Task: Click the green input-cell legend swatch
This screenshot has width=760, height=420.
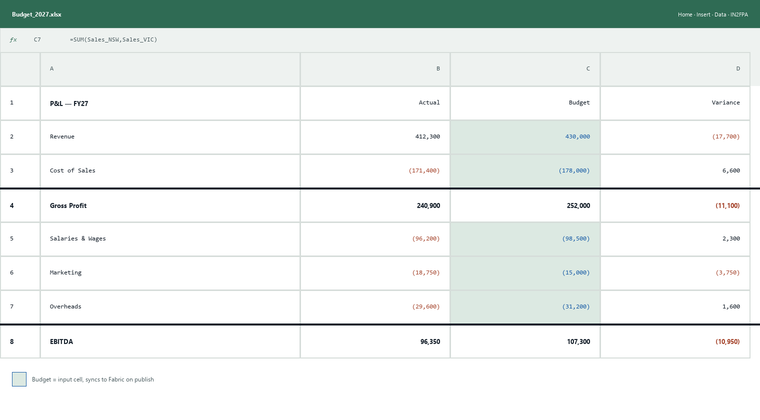Action: pos(19,379)
